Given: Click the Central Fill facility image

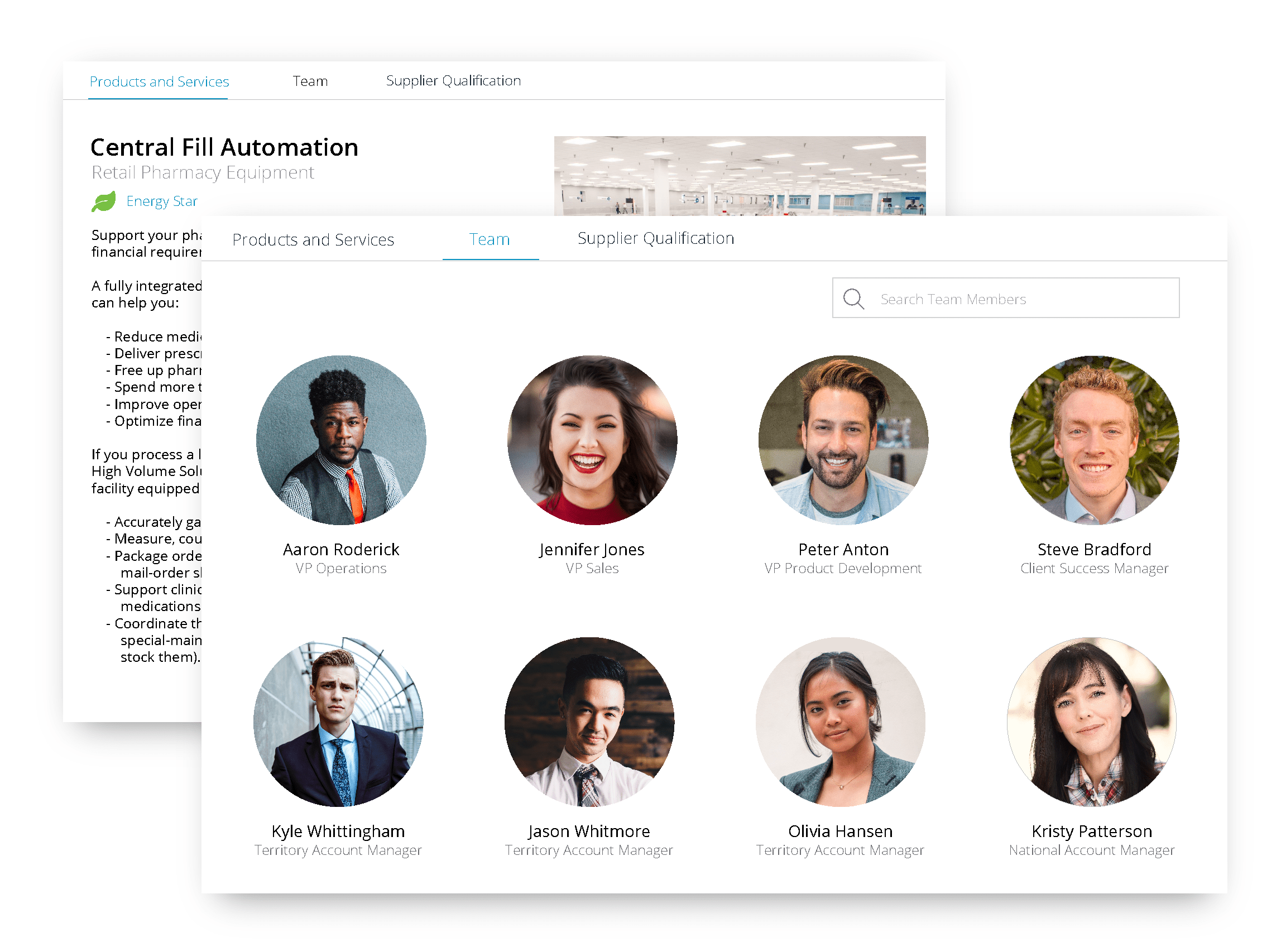Looking at the screenshot, I should 740,176.
